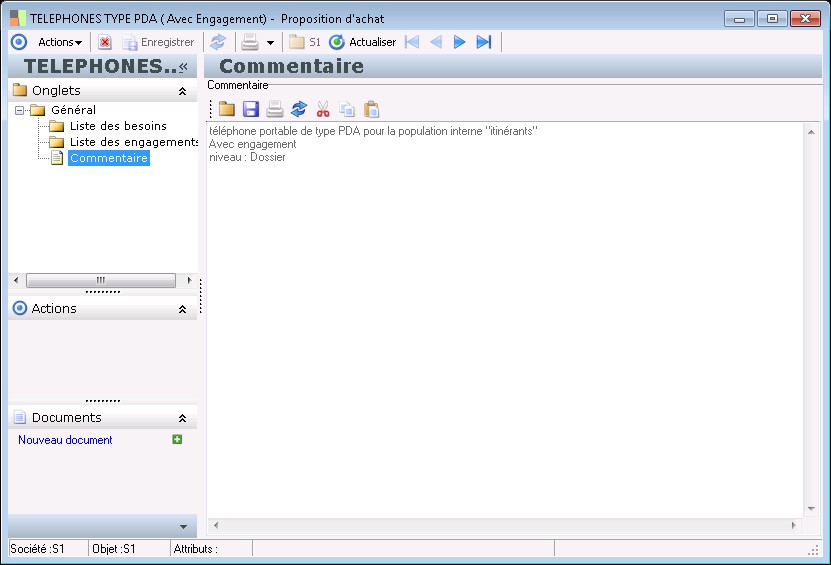Screen dimensions: 831x565
Task: Click the Documents panel page icon
Action: coord(20,417)
